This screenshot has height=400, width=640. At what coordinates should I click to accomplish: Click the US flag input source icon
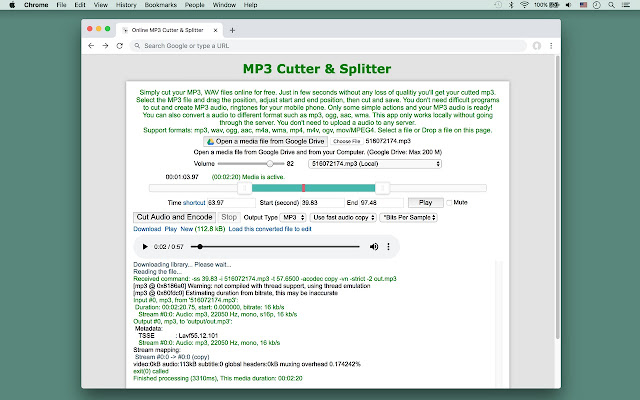583,5
